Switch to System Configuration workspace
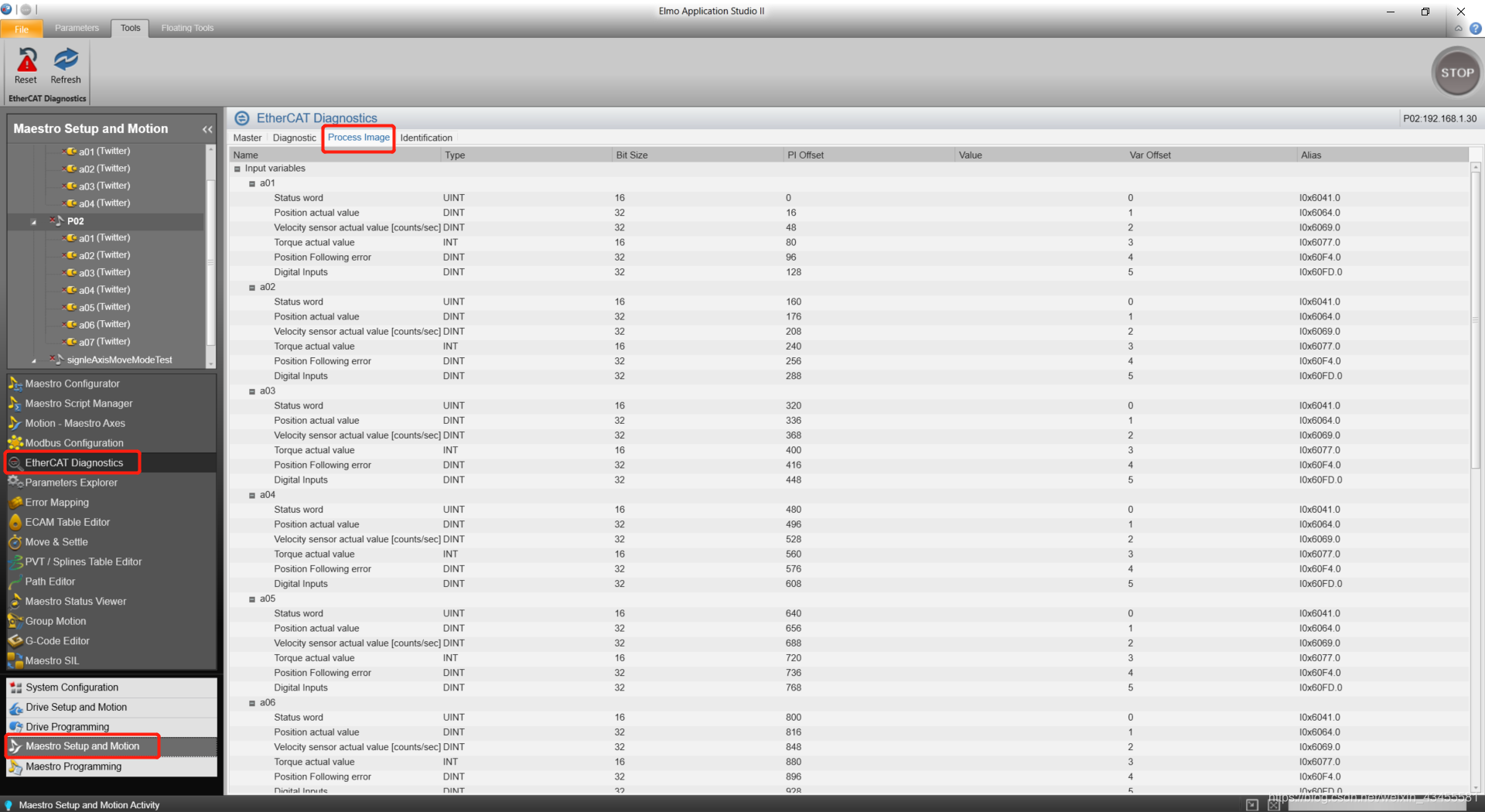 coord(111,687)
